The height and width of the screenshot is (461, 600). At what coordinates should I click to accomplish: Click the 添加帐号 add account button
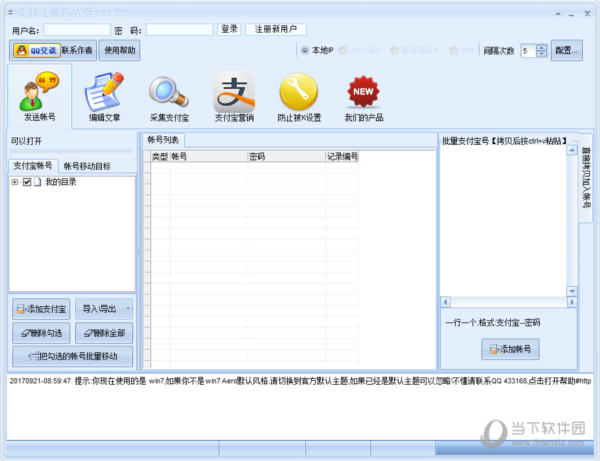click(x=510, y=349)
